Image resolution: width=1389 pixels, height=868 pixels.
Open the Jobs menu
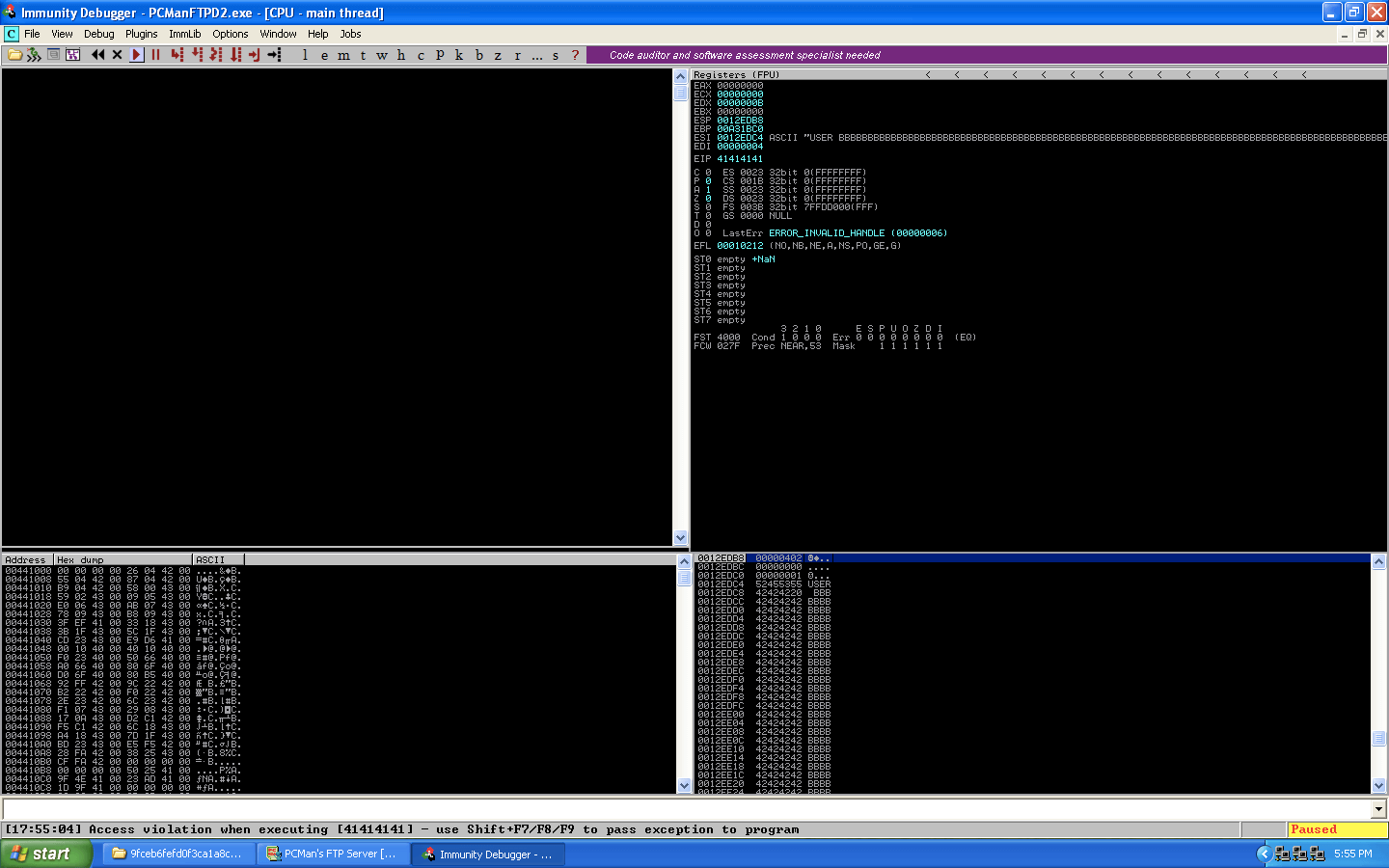[350, 34]
